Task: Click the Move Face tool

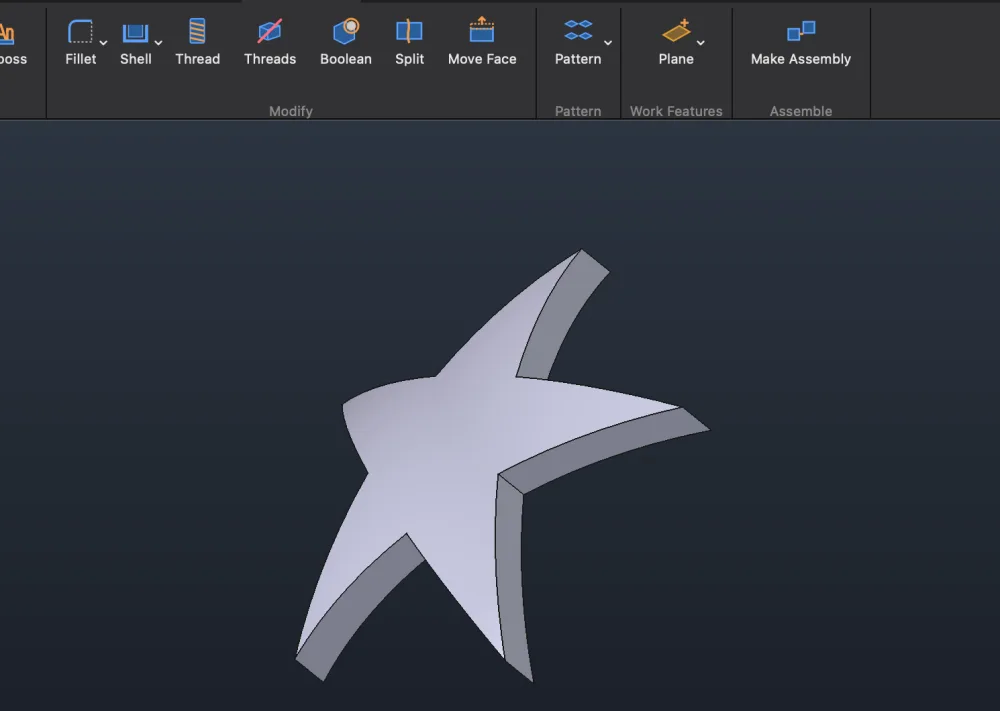Action: (482, 42)
